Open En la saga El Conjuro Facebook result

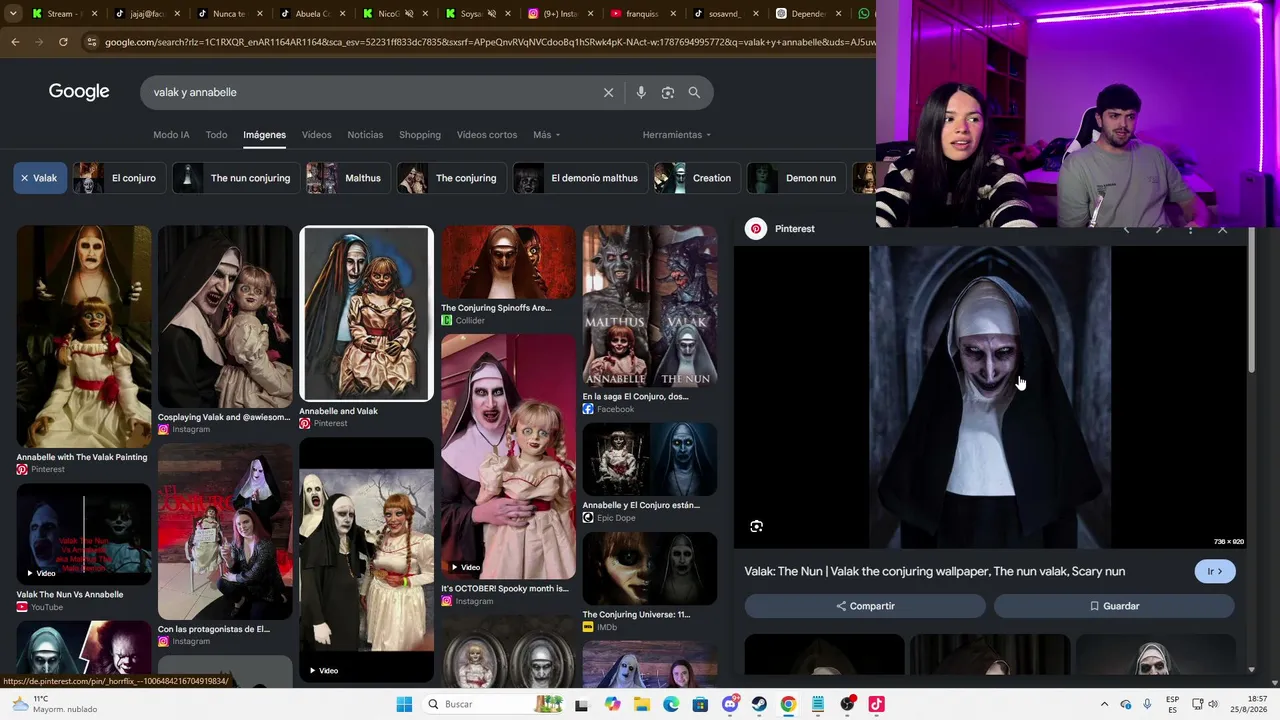coord(650,306)
